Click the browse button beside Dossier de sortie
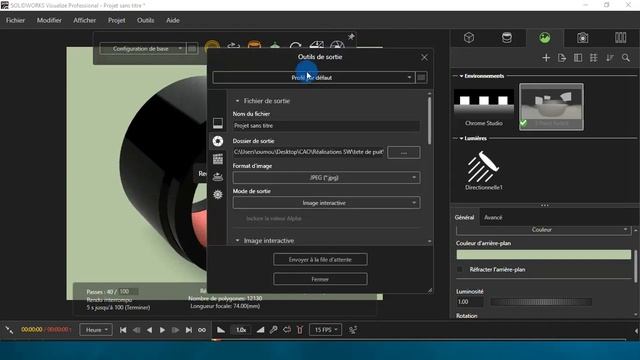This screenshot has height=360, width=640. 404,153
